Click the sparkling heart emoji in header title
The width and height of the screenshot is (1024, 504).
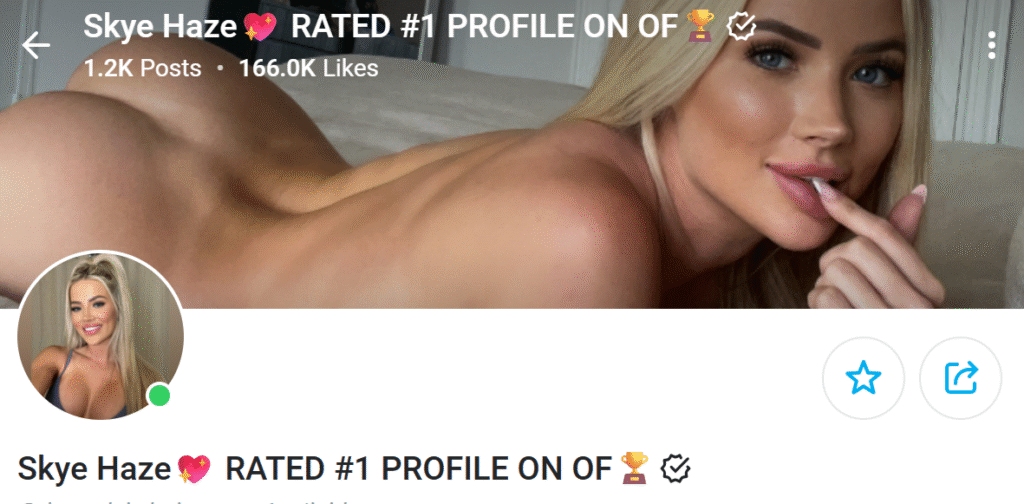[259, 27]
